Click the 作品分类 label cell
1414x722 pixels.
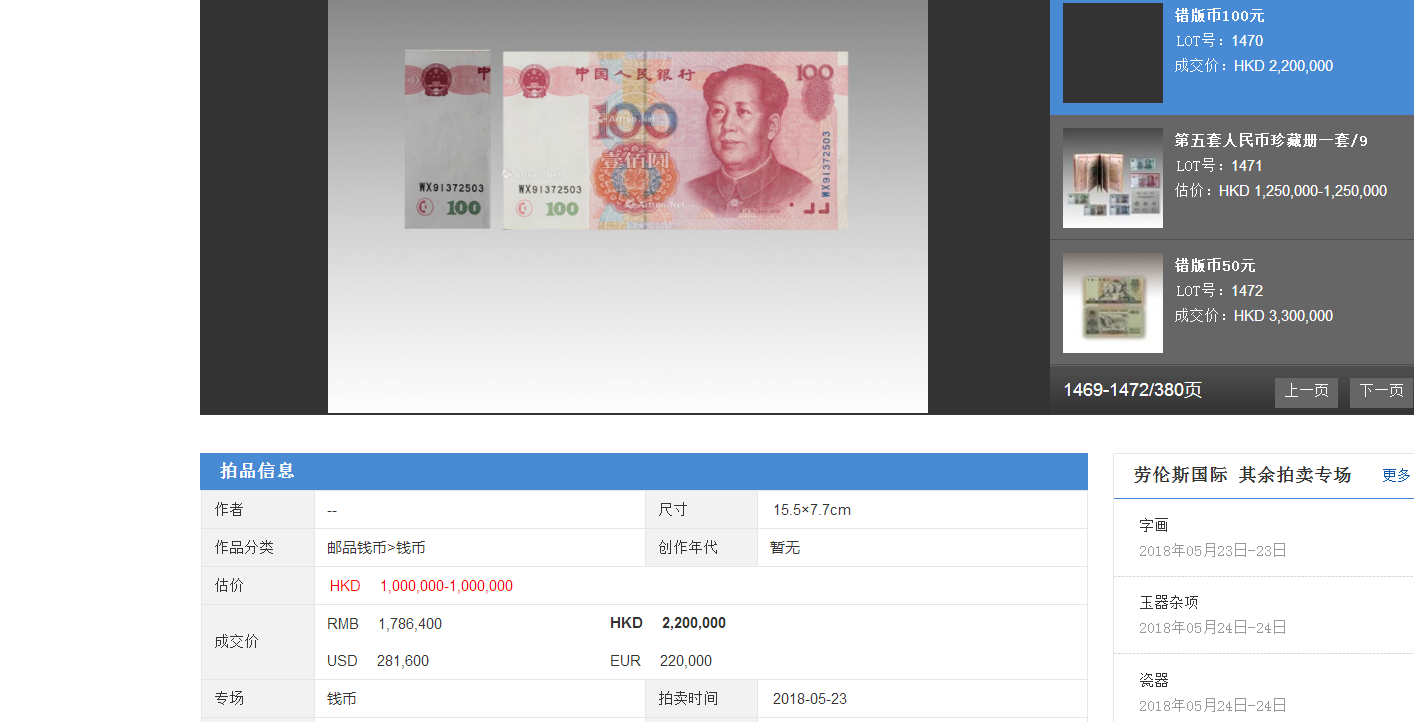click(x=258, y=548)
